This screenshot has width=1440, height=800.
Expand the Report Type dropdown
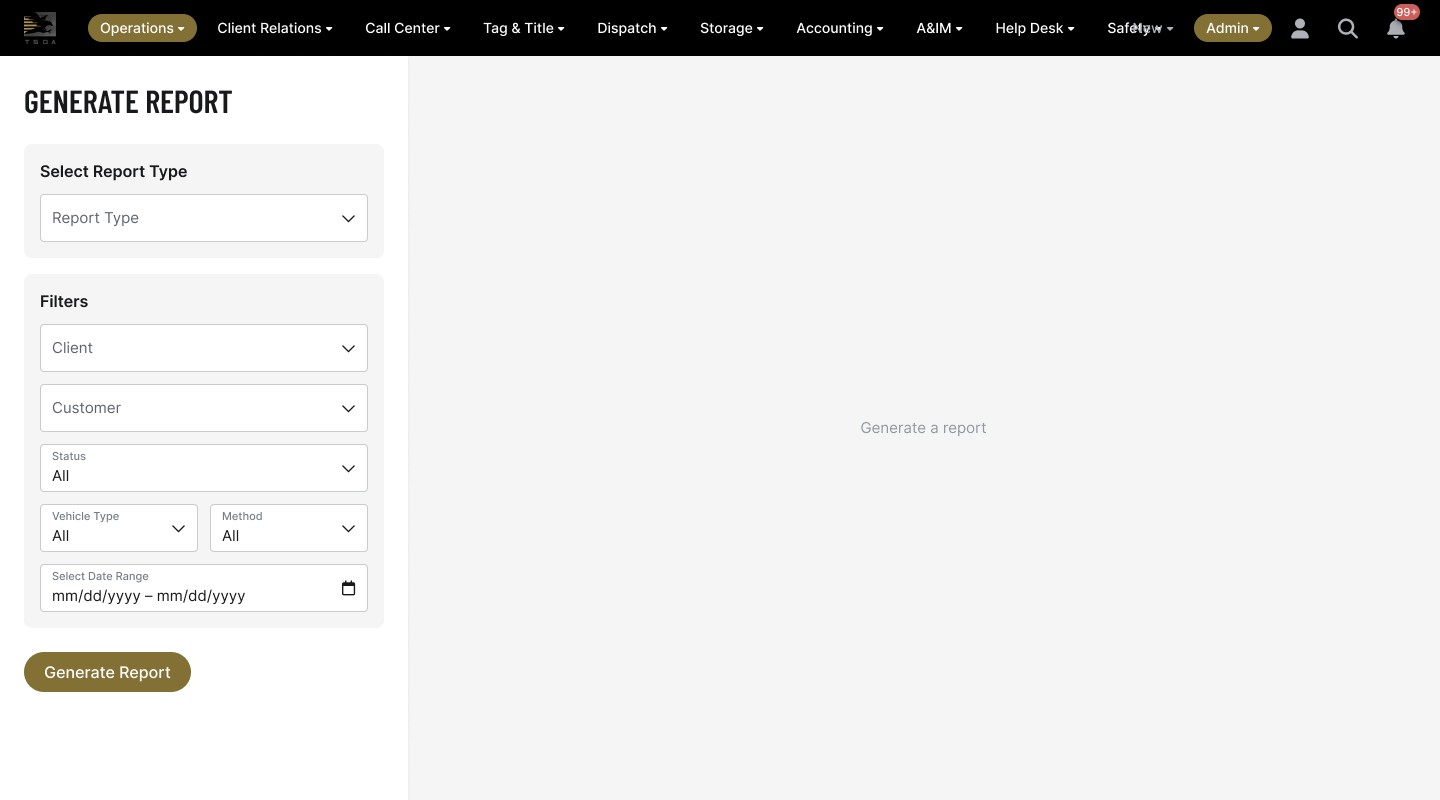[x=204, y=218]
